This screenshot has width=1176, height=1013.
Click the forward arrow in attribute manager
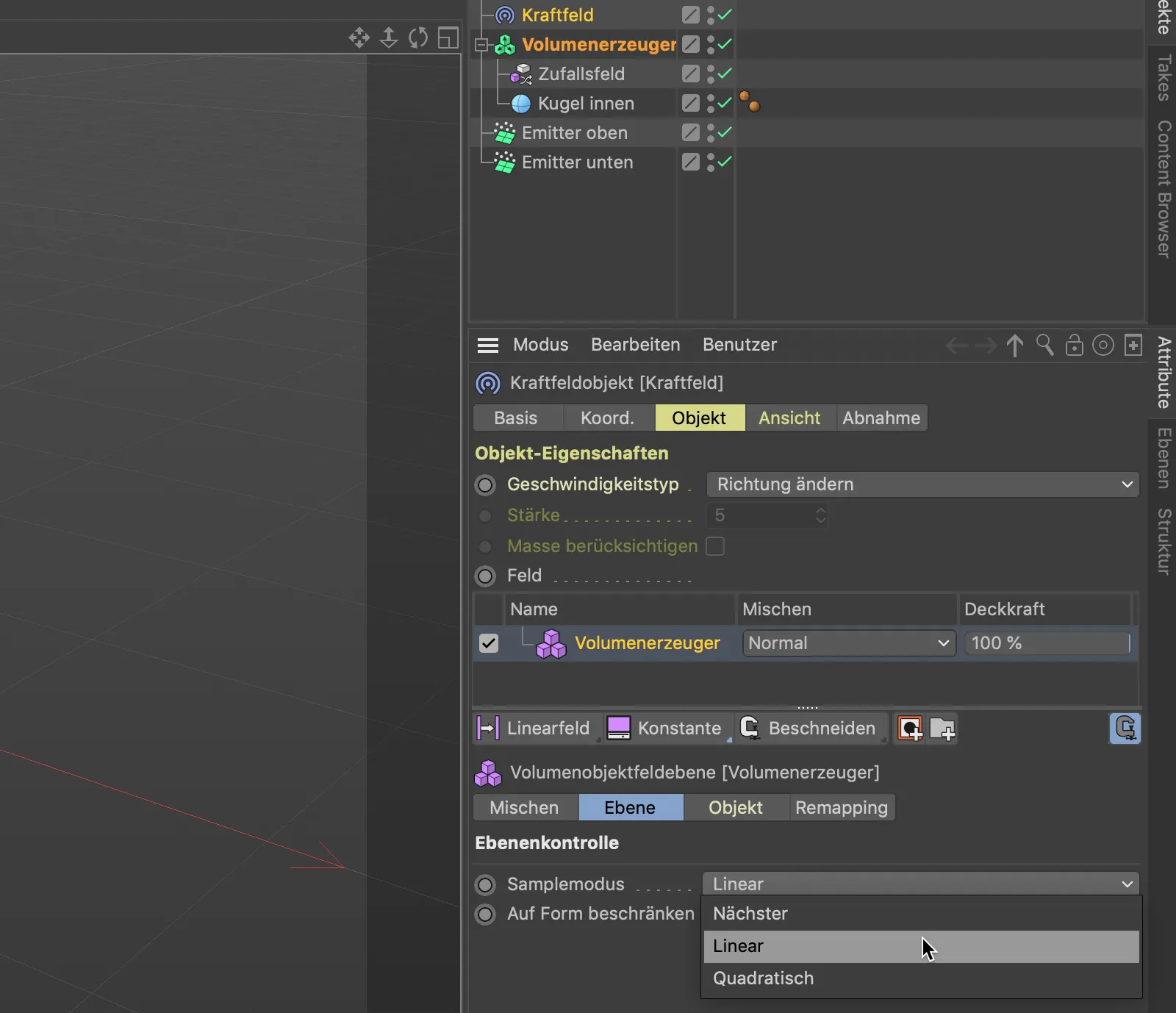(x=986, y=345)
